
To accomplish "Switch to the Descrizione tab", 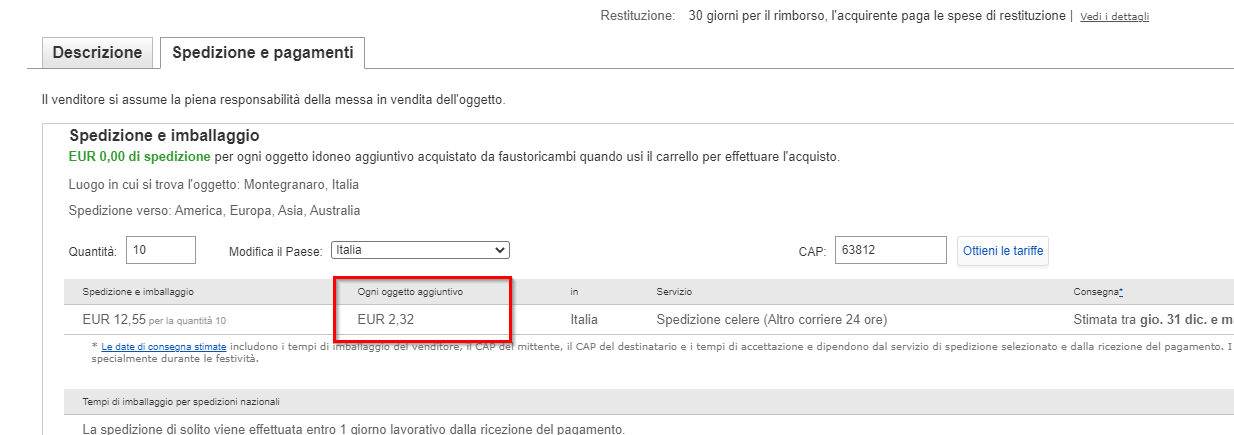I will coord(97,53).
